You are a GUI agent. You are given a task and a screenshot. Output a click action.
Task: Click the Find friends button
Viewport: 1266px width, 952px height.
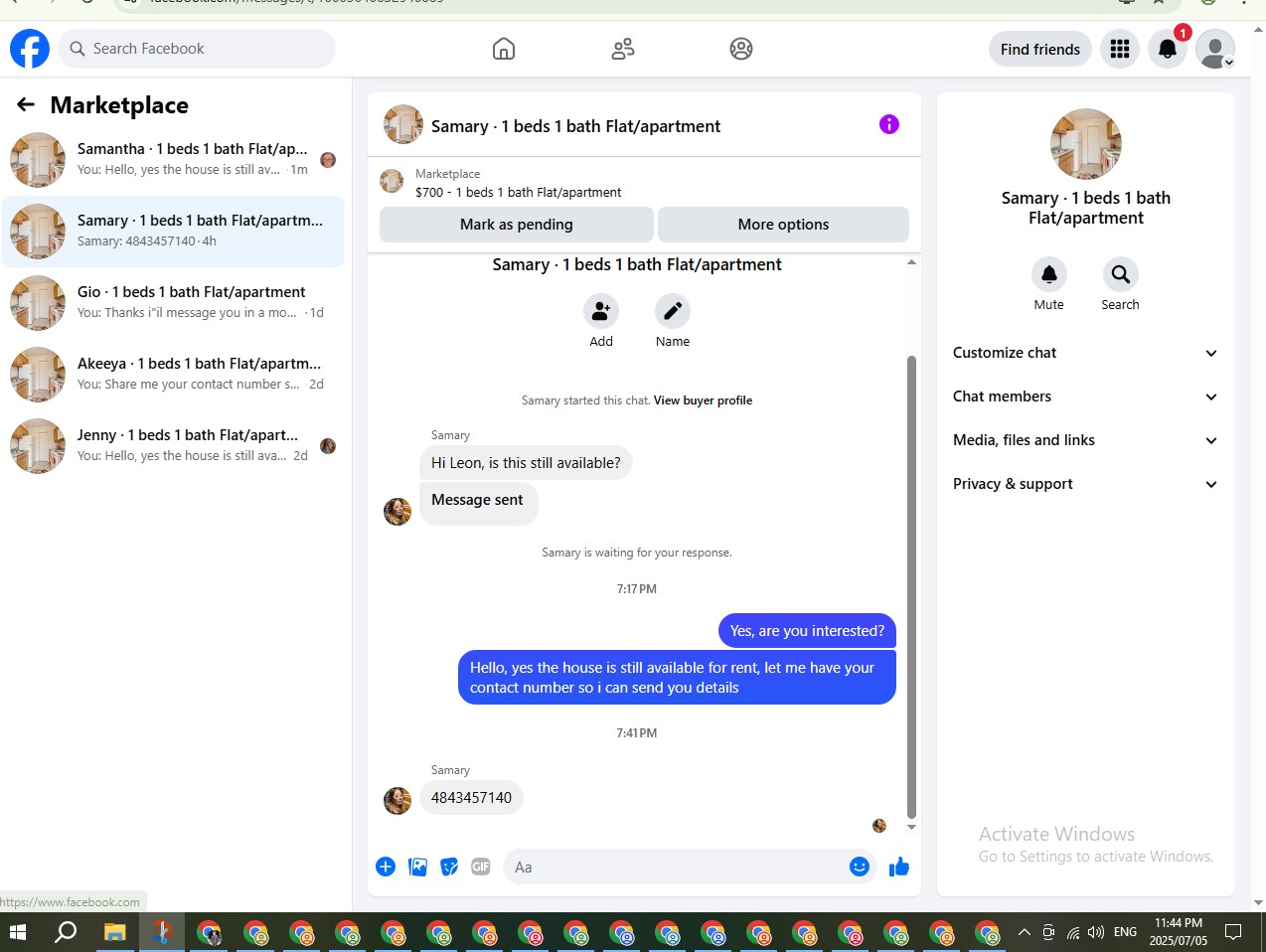[x=1040, y=49]
